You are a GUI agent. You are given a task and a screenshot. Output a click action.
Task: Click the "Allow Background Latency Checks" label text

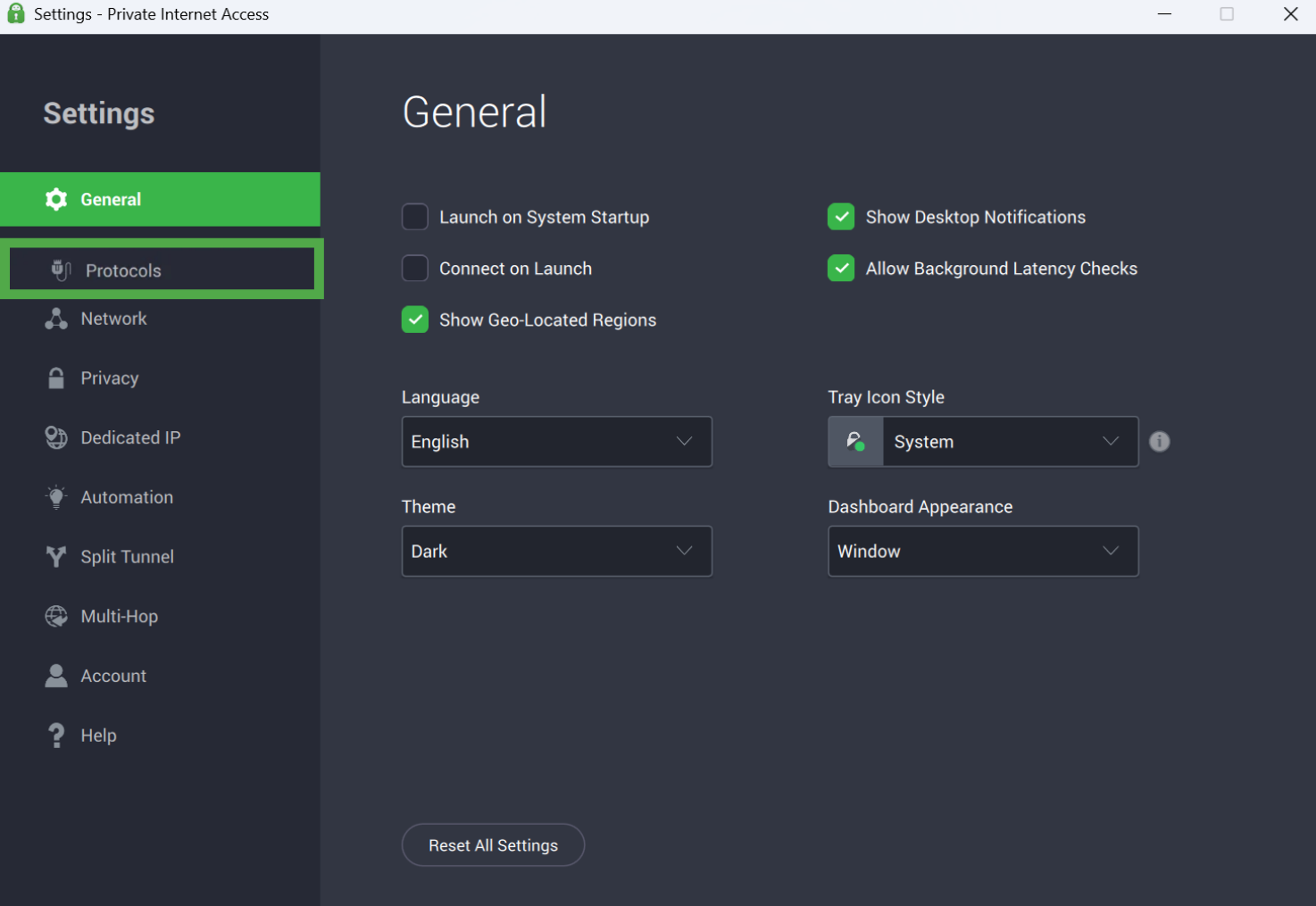click(x=1001, y=268)
